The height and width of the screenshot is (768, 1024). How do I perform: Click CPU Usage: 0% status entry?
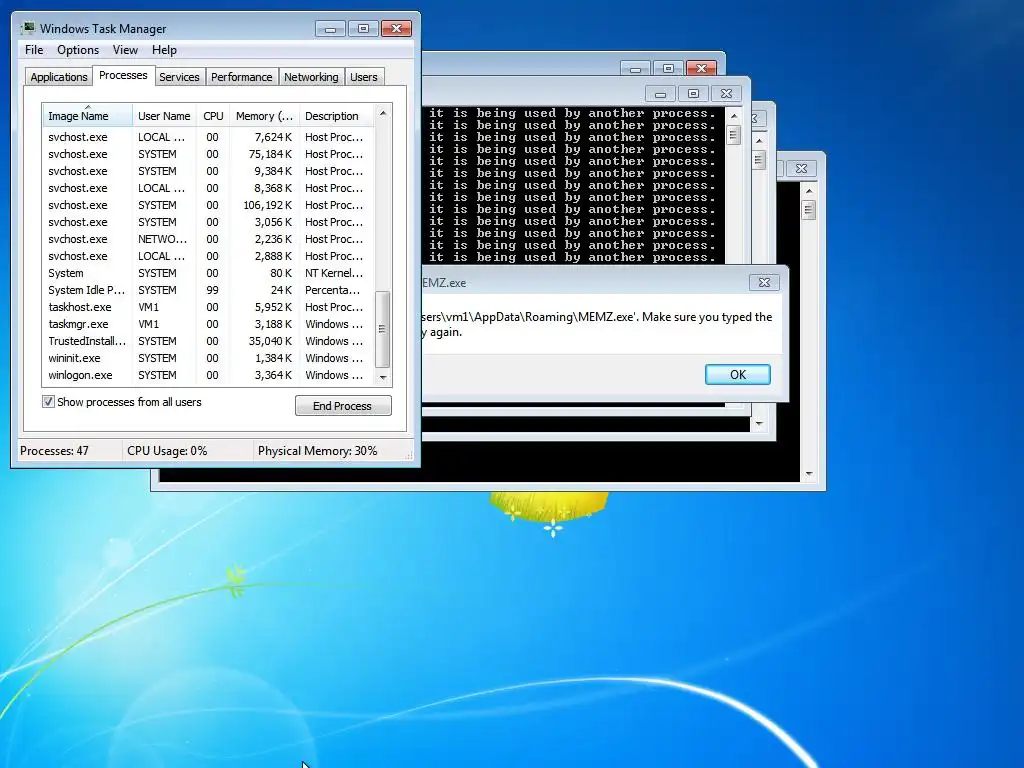click(x=167, y=451)
